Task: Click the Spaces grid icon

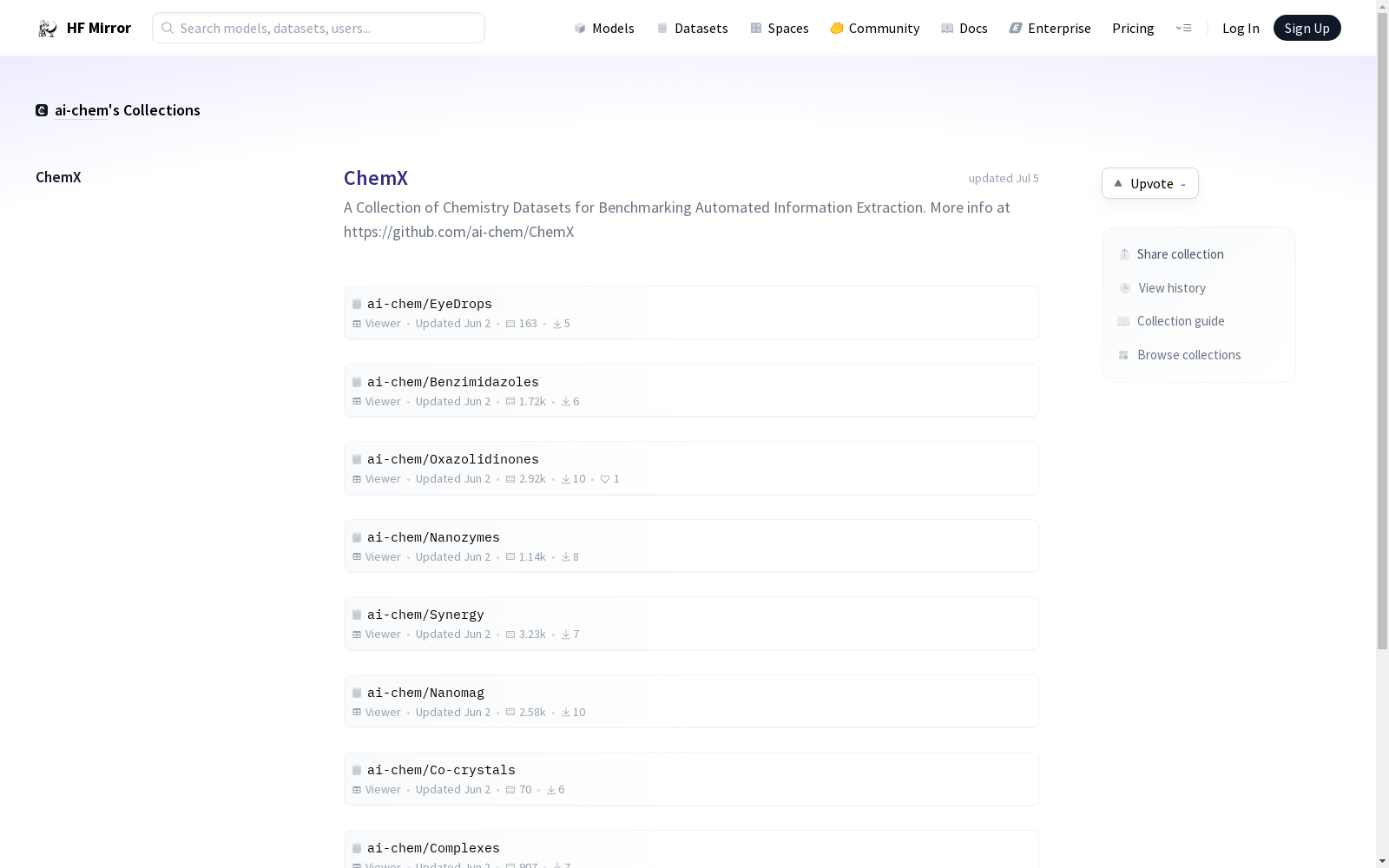Action: click(756, 29)
